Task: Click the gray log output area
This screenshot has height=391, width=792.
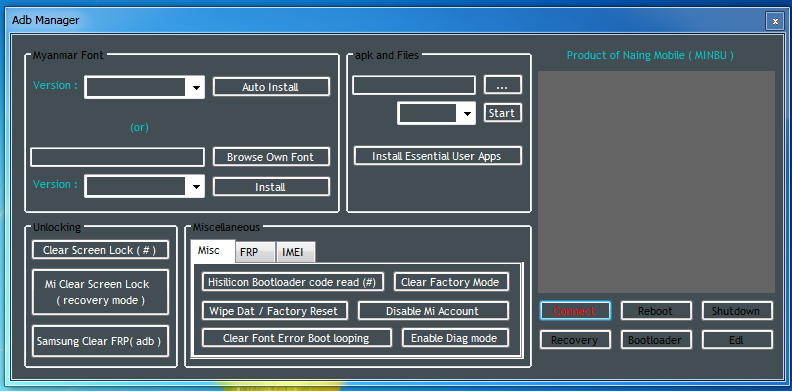Action: [656, 181]
